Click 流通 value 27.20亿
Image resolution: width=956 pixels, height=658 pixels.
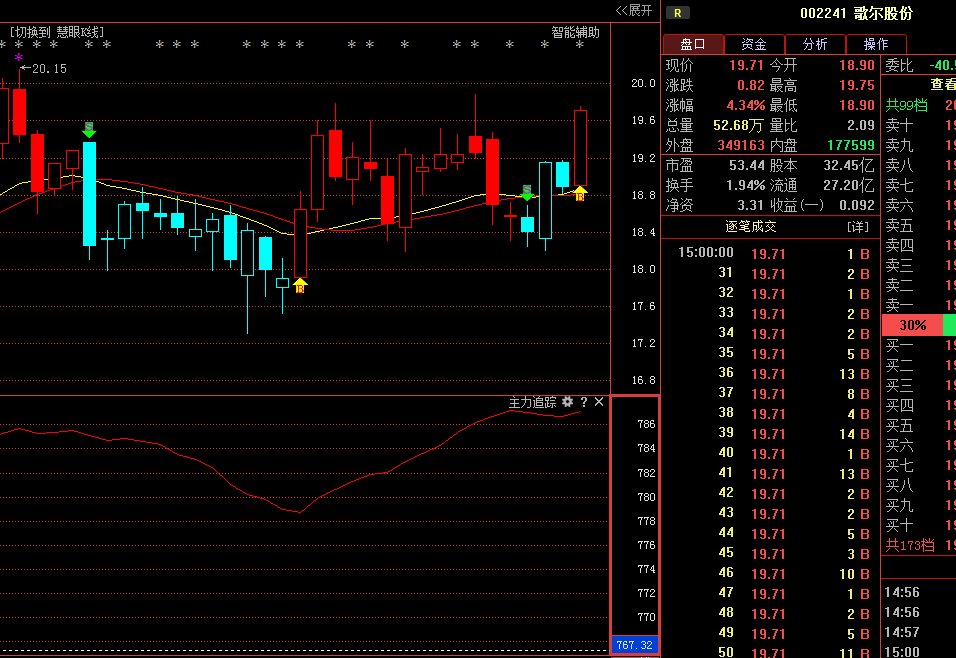coord(849,185)
